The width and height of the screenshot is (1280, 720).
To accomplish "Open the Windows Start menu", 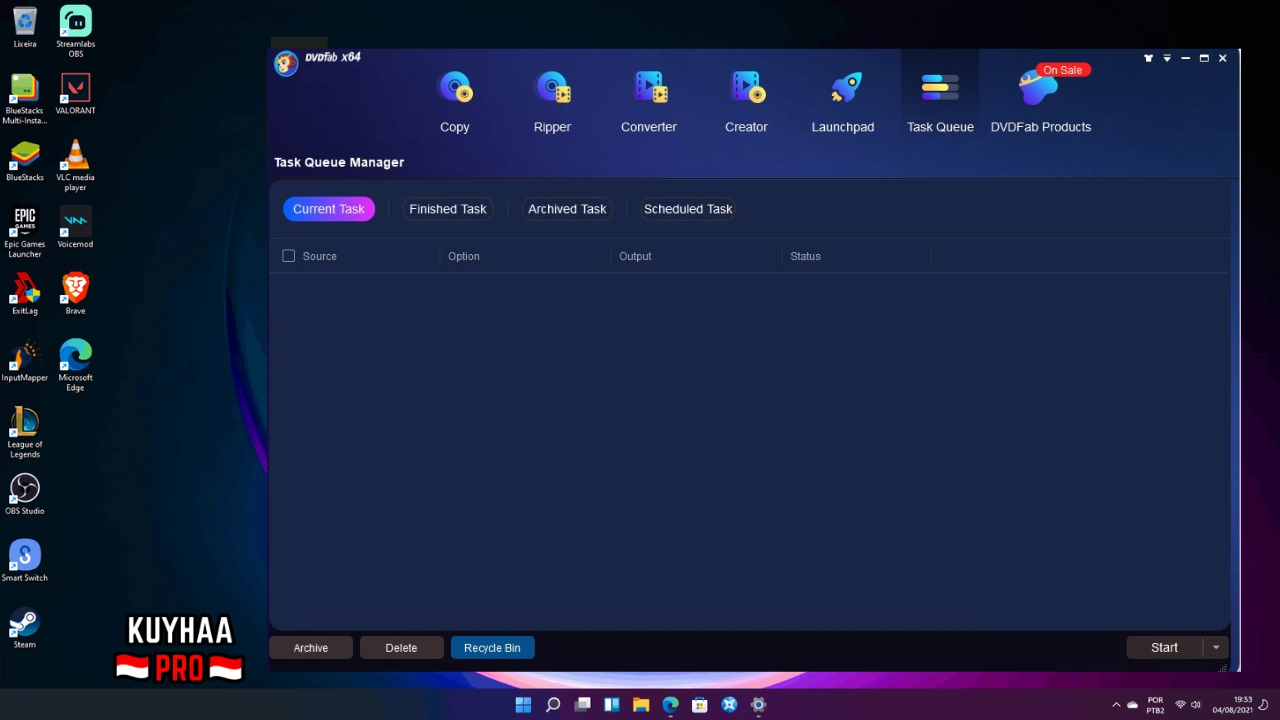I will (x=523, y=705).
